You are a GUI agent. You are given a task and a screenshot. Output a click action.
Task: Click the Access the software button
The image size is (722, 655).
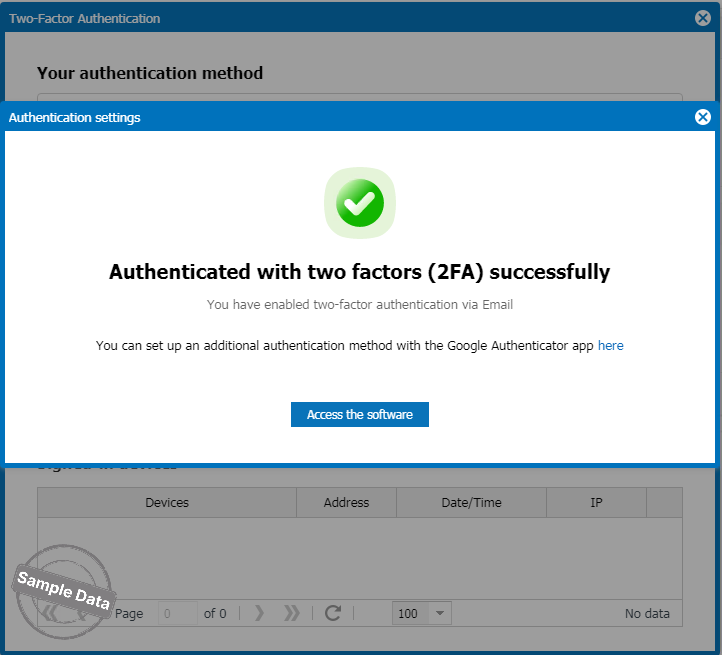click(x=360, y=415)
